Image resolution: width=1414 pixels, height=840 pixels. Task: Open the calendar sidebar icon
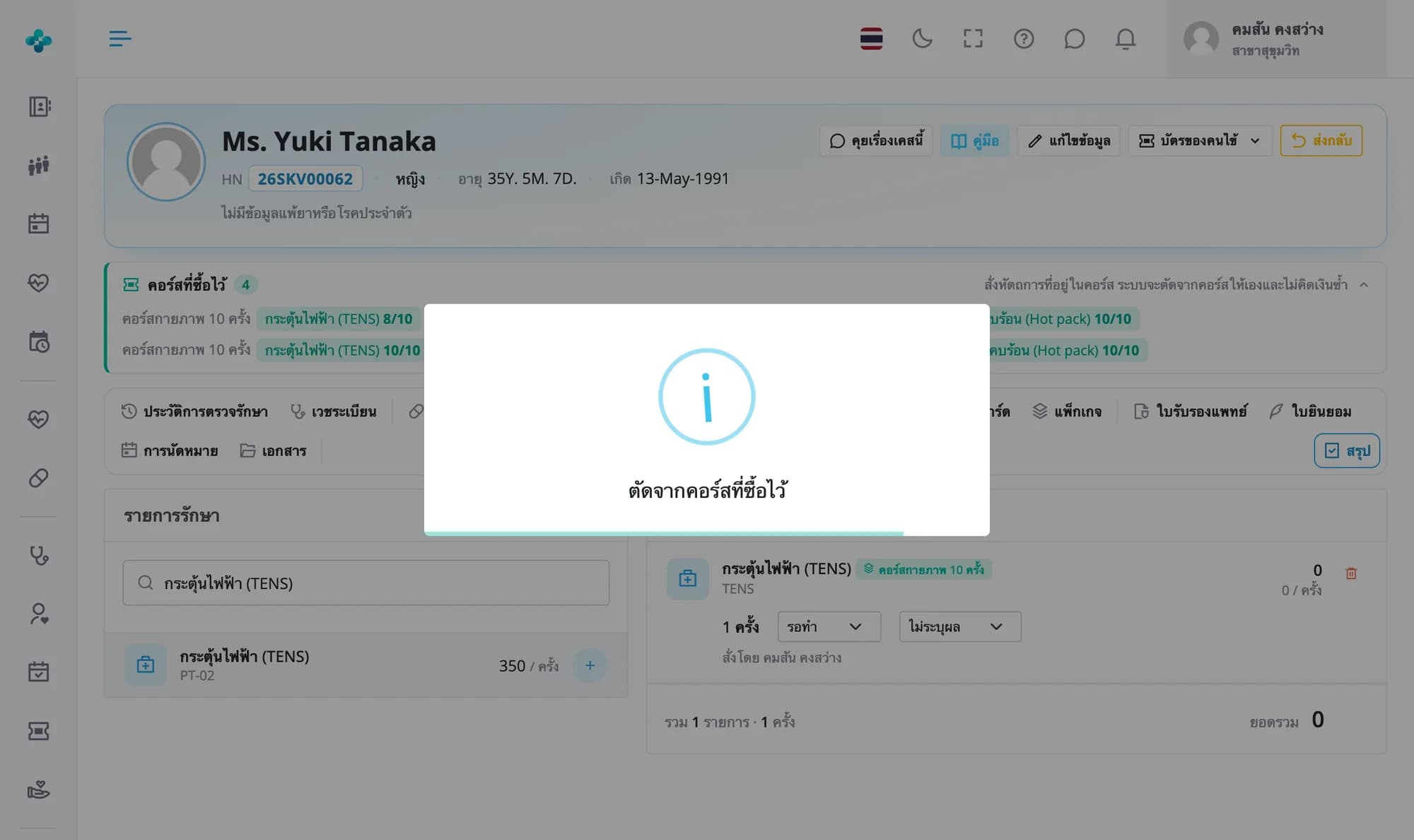(x=39, y=223)
